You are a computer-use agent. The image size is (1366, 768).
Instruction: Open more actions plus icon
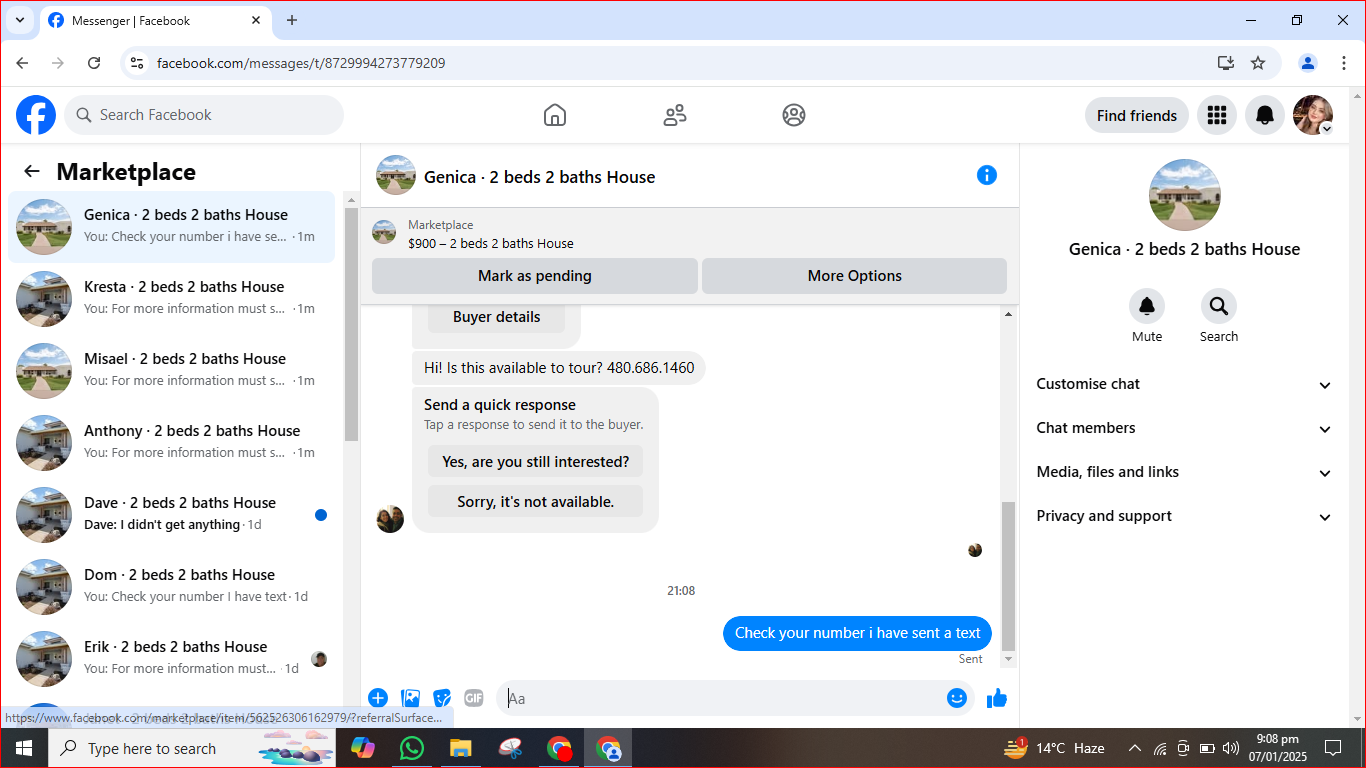(x=378, y=698)
